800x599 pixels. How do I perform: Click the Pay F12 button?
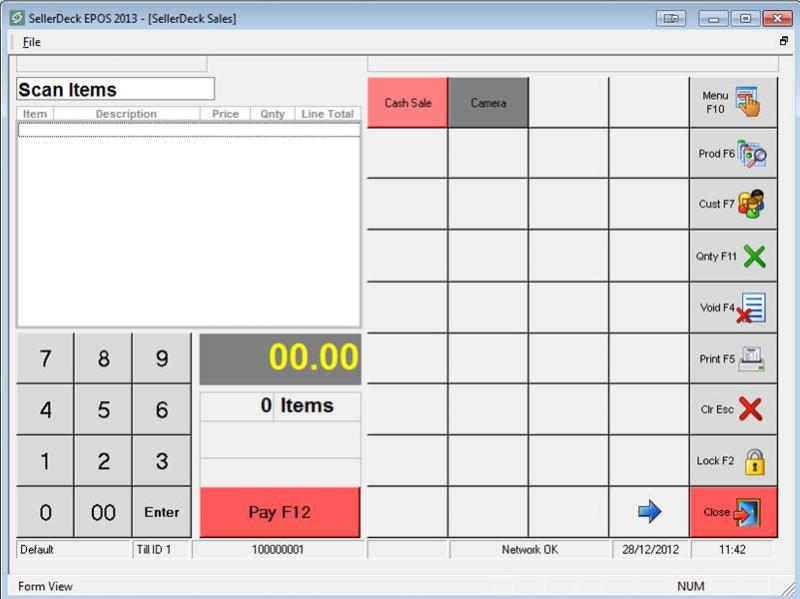pos(280,512)
